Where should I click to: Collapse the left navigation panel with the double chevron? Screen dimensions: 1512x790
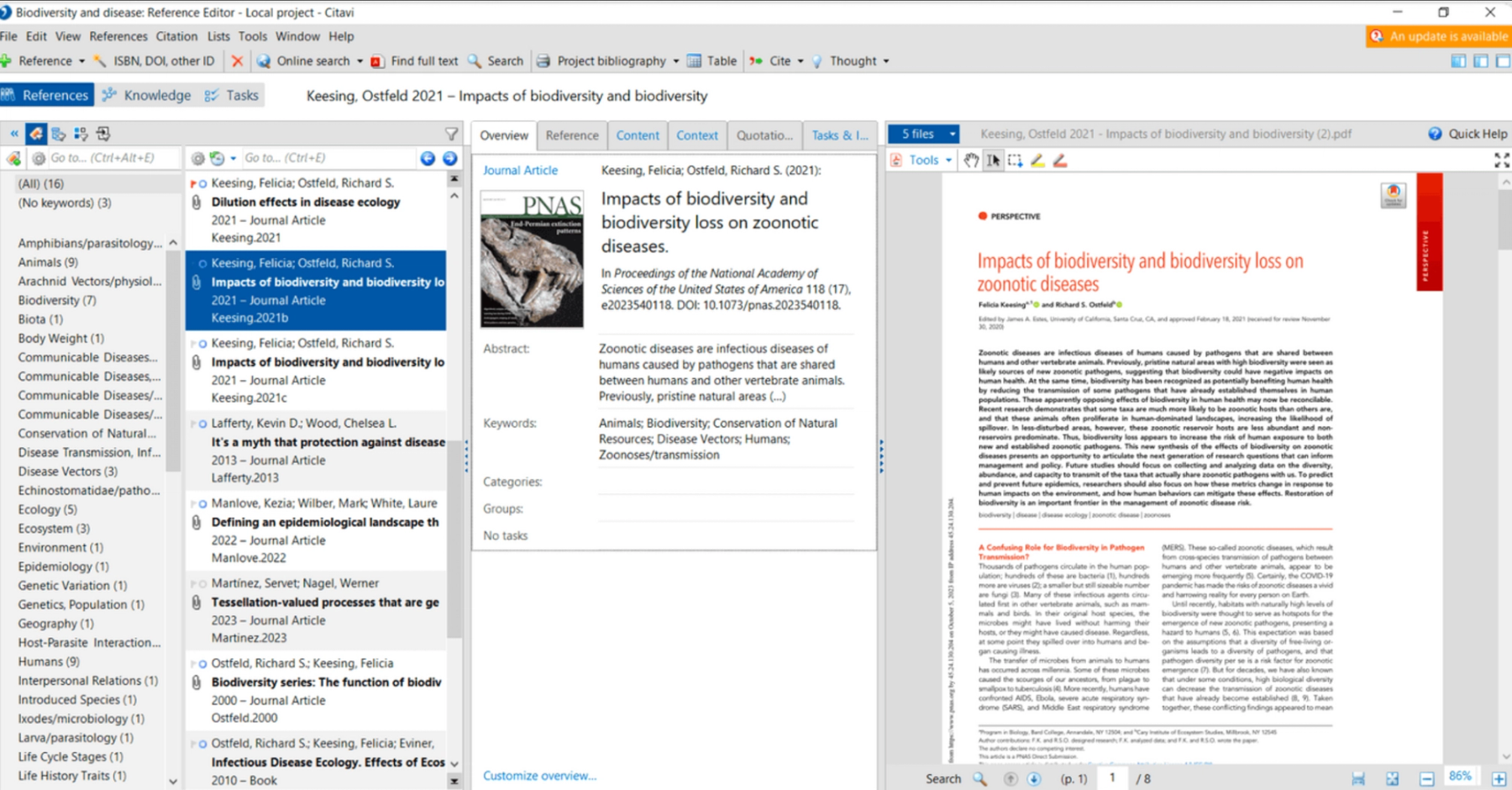click(13, 134)
